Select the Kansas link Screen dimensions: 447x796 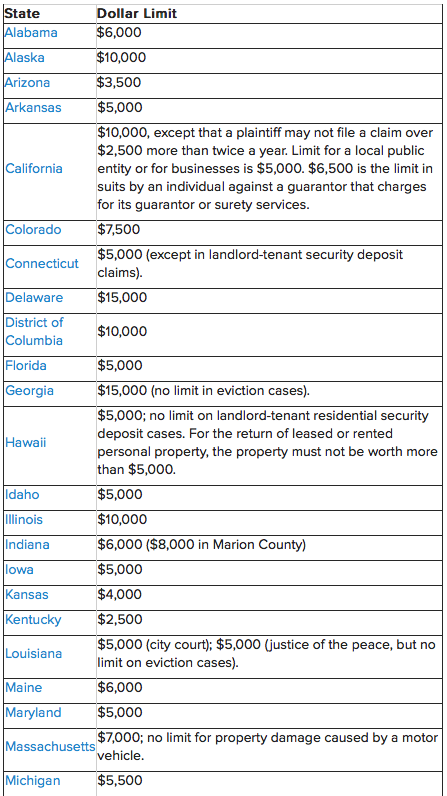click(27, 594)
